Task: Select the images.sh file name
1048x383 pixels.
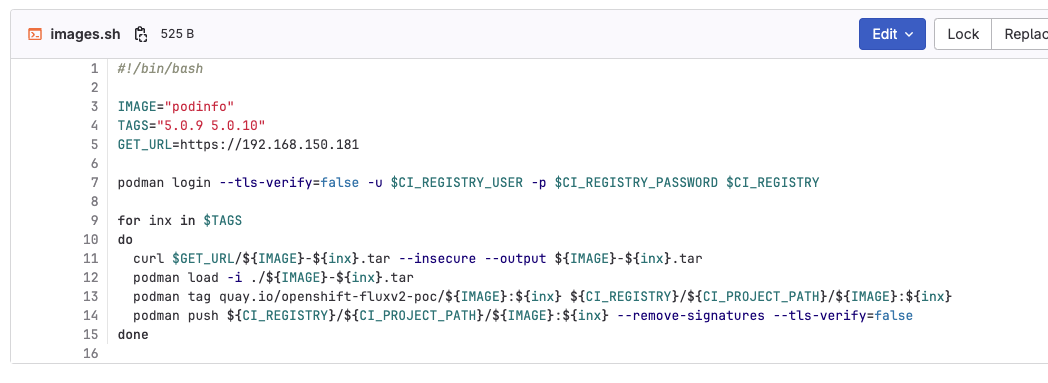Action: coord(86,34)
